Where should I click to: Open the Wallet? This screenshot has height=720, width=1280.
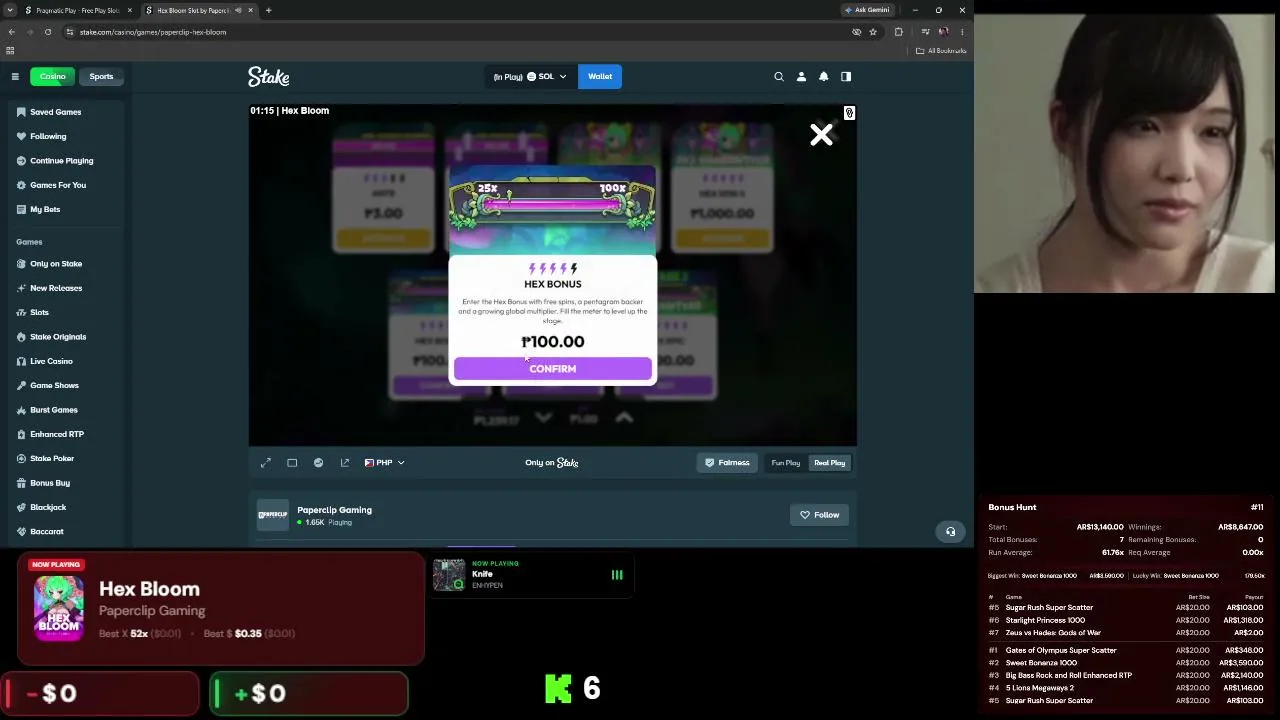(x=600, y=76)
